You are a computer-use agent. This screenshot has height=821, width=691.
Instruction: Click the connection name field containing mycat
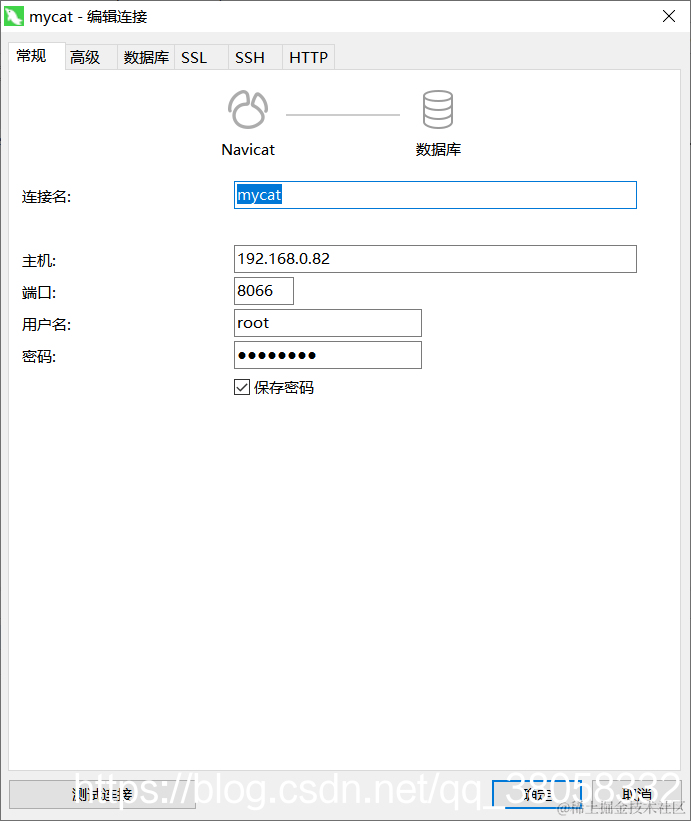click(x=435, y=195)
